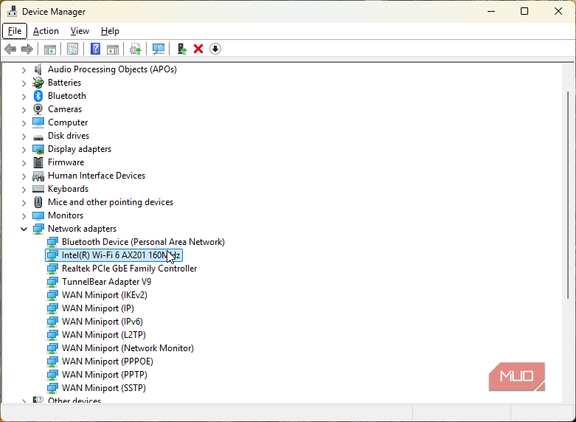The height and width of the screenshot is (422, 576).
Task: Open the View menu
Action: click(80, 31)
